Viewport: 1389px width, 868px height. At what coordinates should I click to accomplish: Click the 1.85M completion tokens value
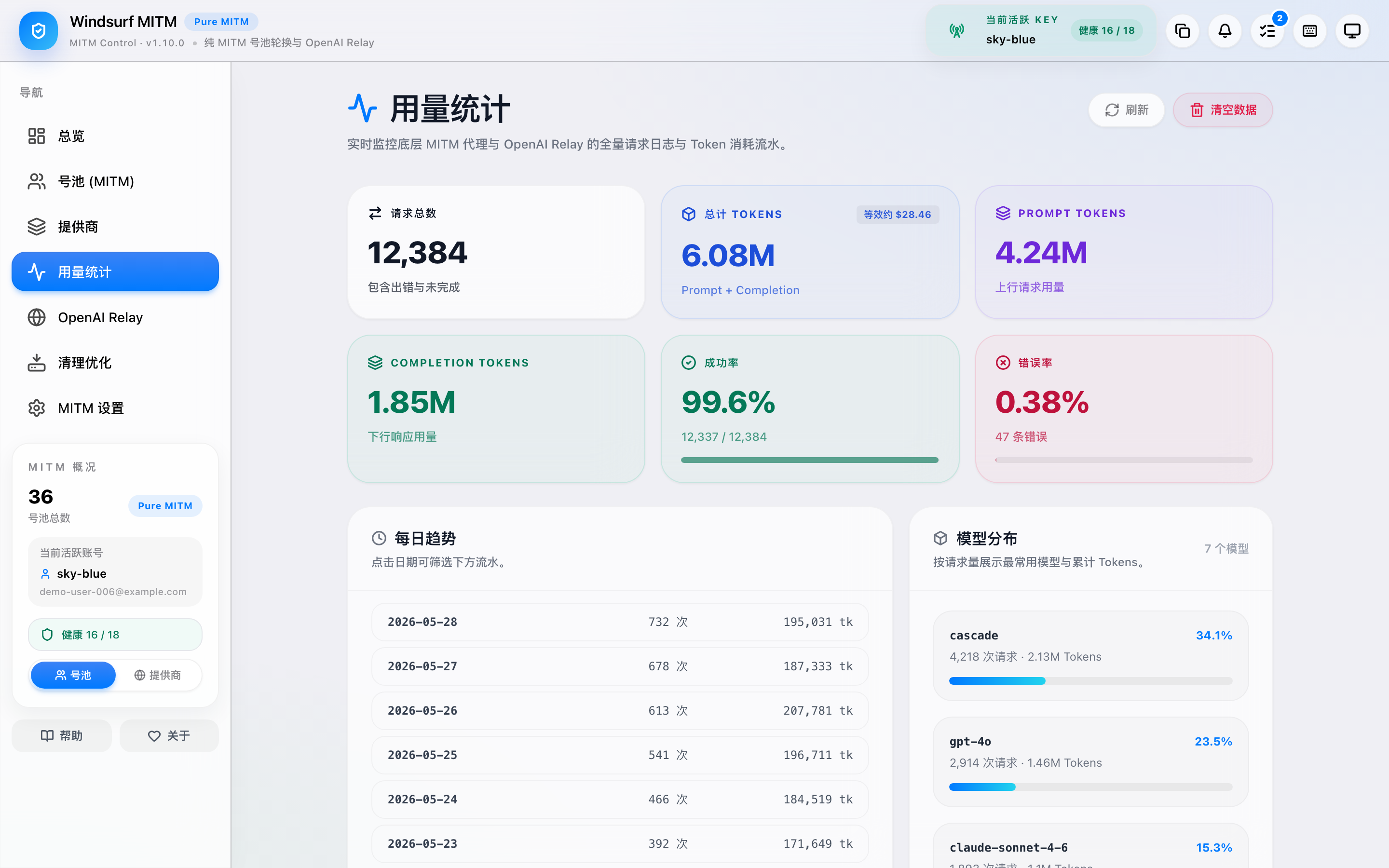411,402
